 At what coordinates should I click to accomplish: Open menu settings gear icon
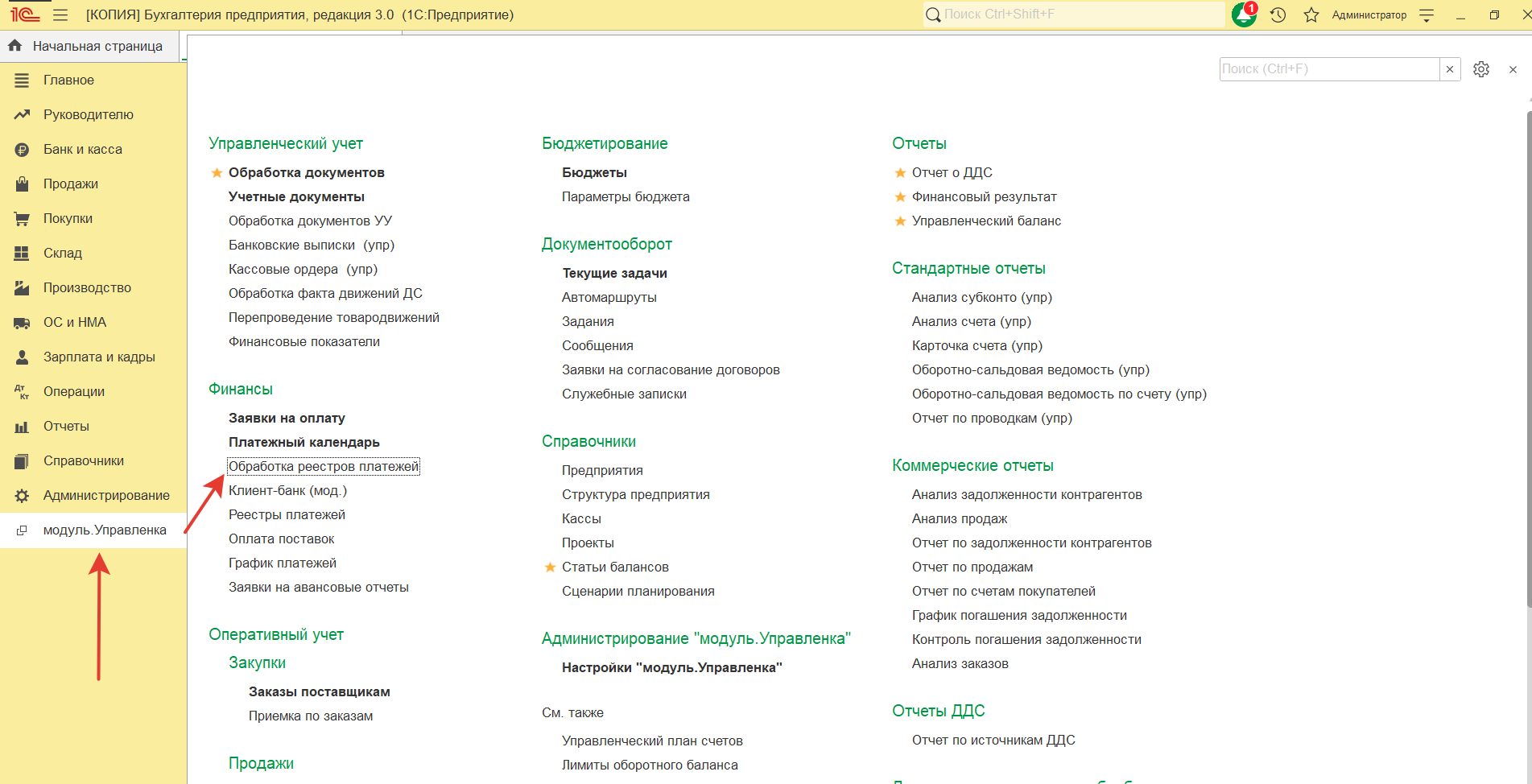coord(1481,69)
